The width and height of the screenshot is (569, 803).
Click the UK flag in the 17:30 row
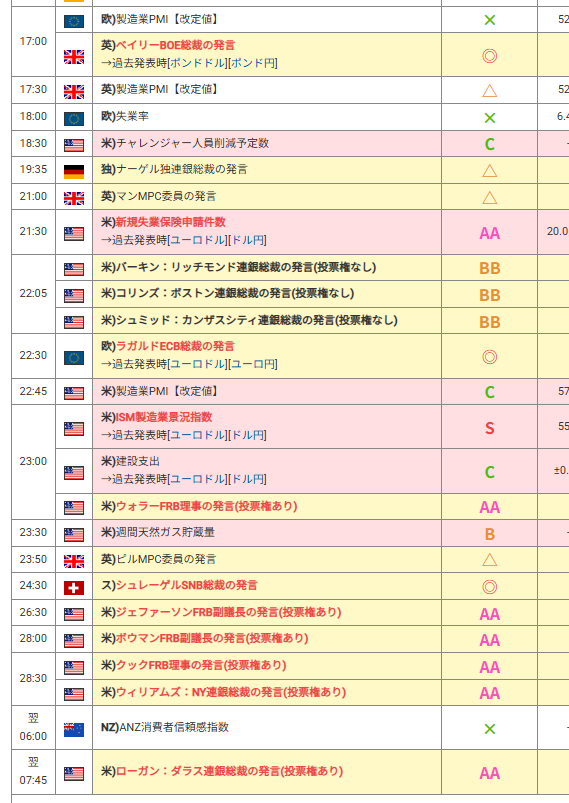tap(74, 92)
